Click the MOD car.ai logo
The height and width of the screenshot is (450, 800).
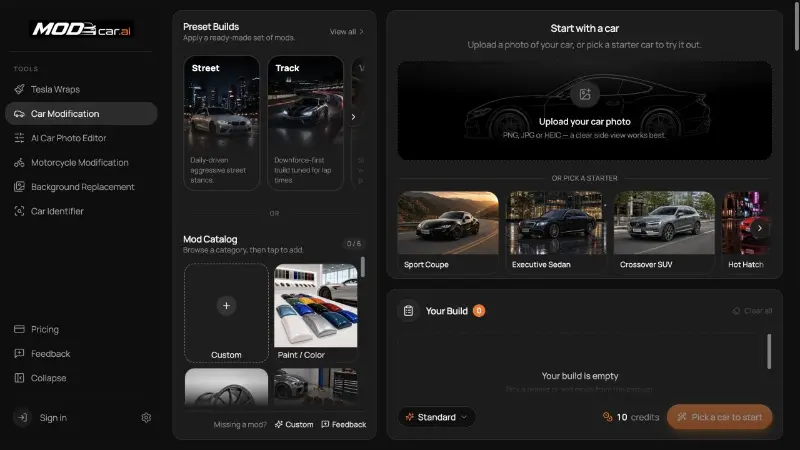[x=82, y=29]
